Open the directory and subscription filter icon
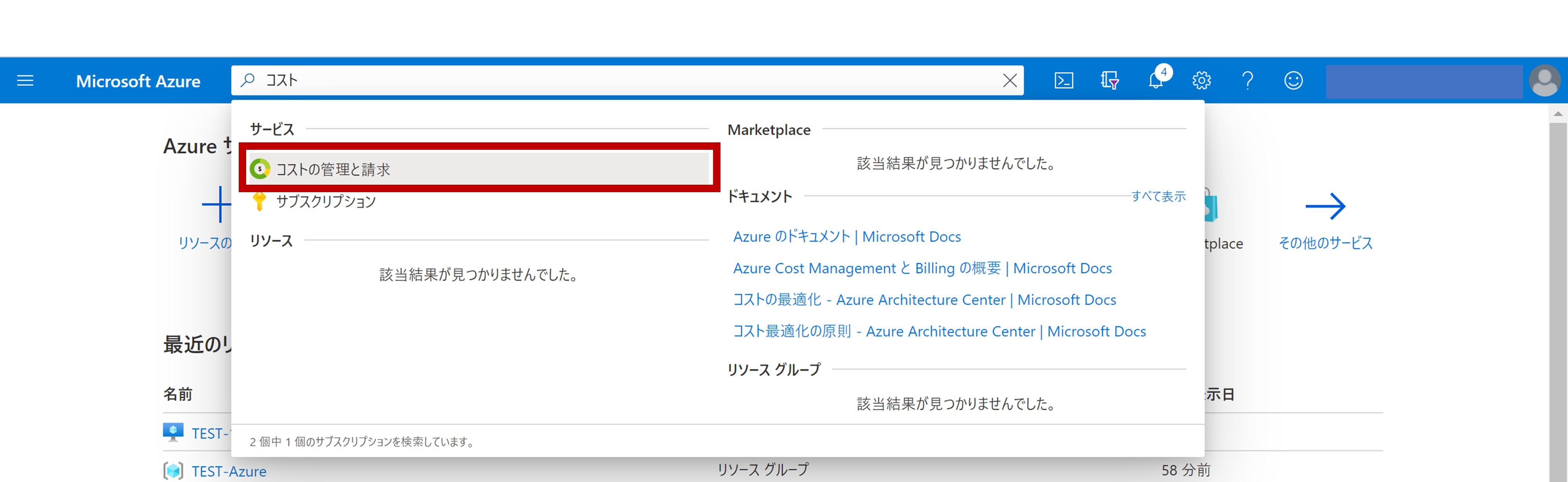This screenshot has width=1568, height=482. tap(1109, 80)
